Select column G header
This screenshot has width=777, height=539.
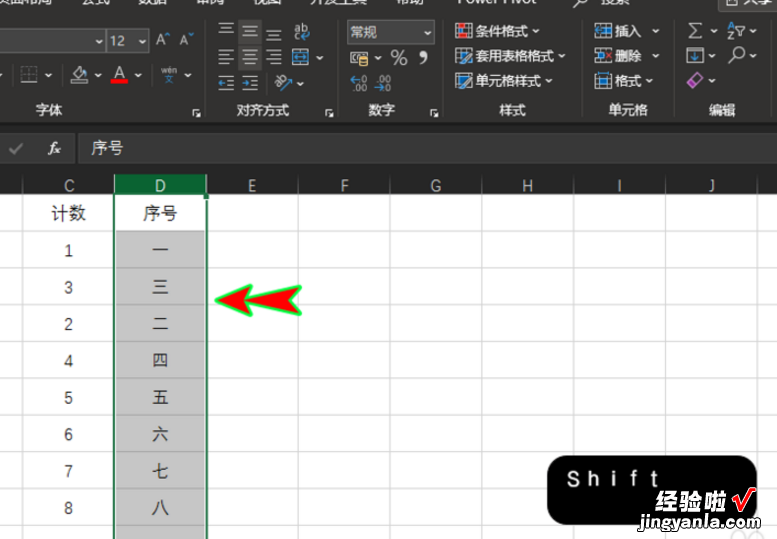[x=436, y=186]
